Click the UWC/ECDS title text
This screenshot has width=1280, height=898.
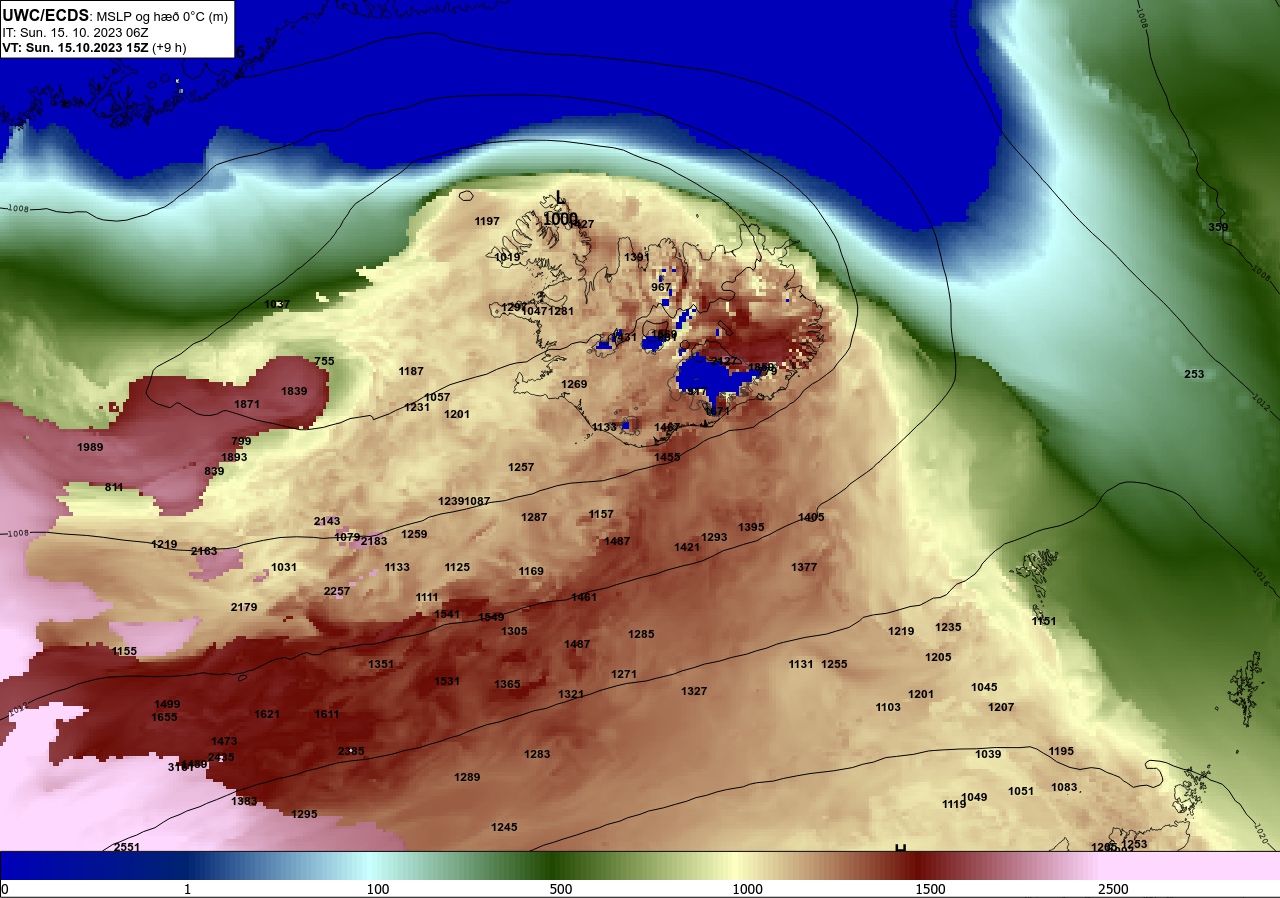click(x=46, y=16)
